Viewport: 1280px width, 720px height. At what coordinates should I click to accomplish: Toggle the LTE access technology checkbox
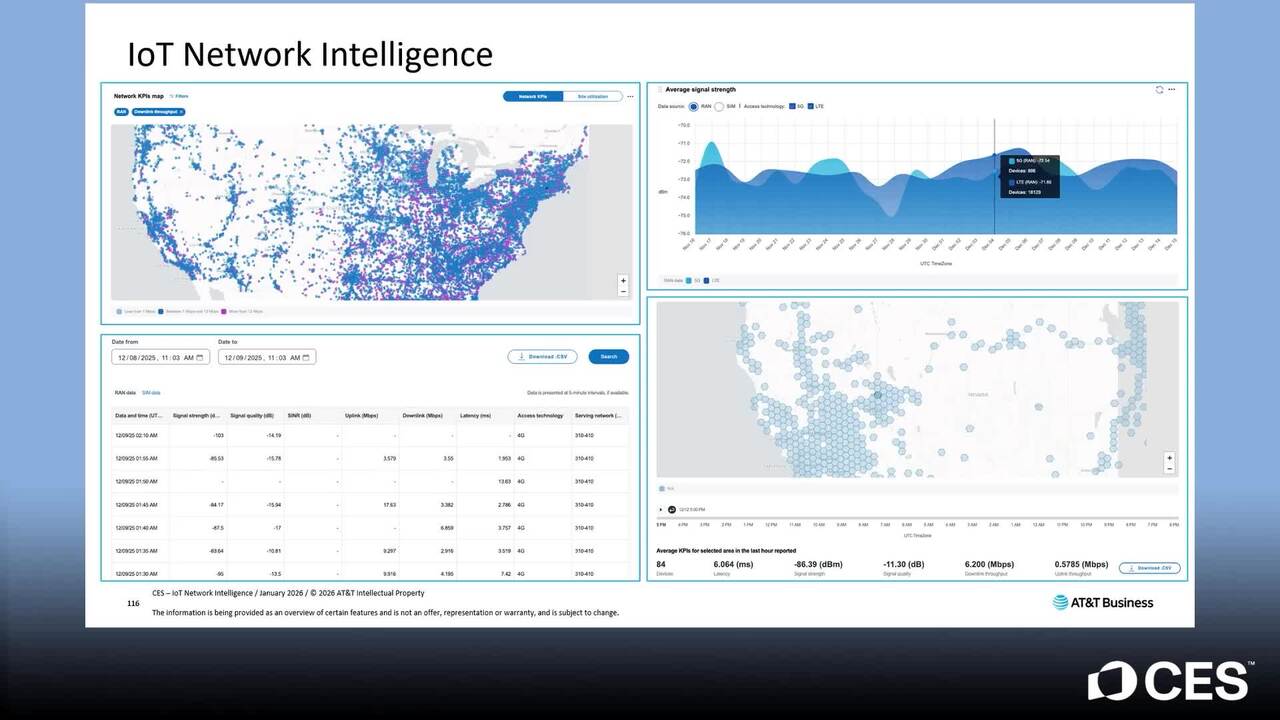click(x=811, y=106)
